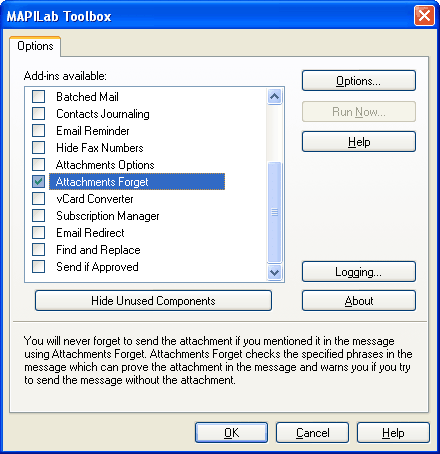Cancel the MAPILab Toolbox dialog

(312, 433)
